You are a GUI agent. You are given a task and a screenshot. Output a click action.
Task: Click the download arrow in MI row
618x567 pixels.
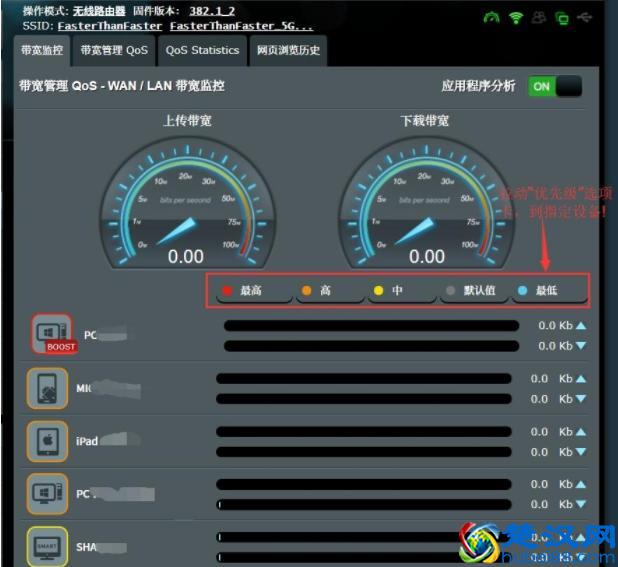tap(581, 399)
